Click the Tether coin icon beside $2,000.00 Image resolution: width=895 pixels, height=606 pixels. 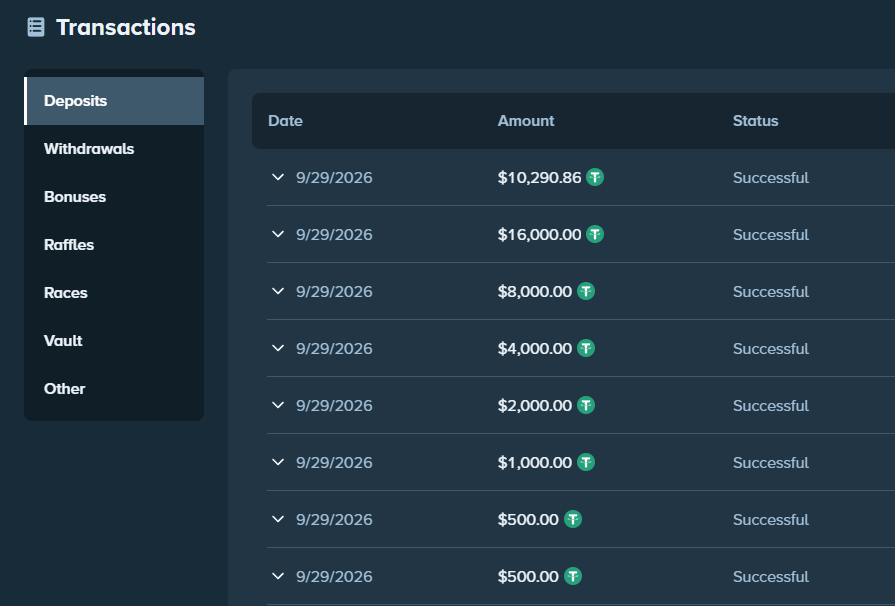point(586,406)
